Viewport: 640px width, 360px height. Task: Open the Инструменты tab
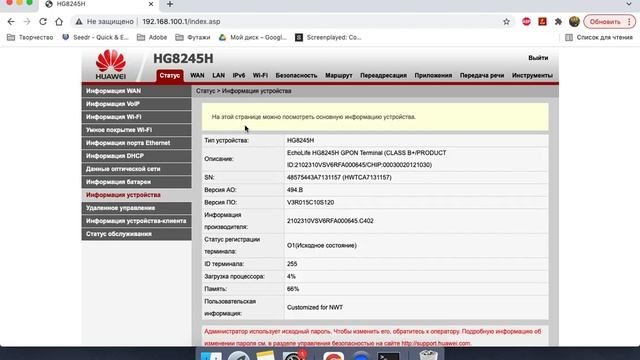(x=532, y=76)
